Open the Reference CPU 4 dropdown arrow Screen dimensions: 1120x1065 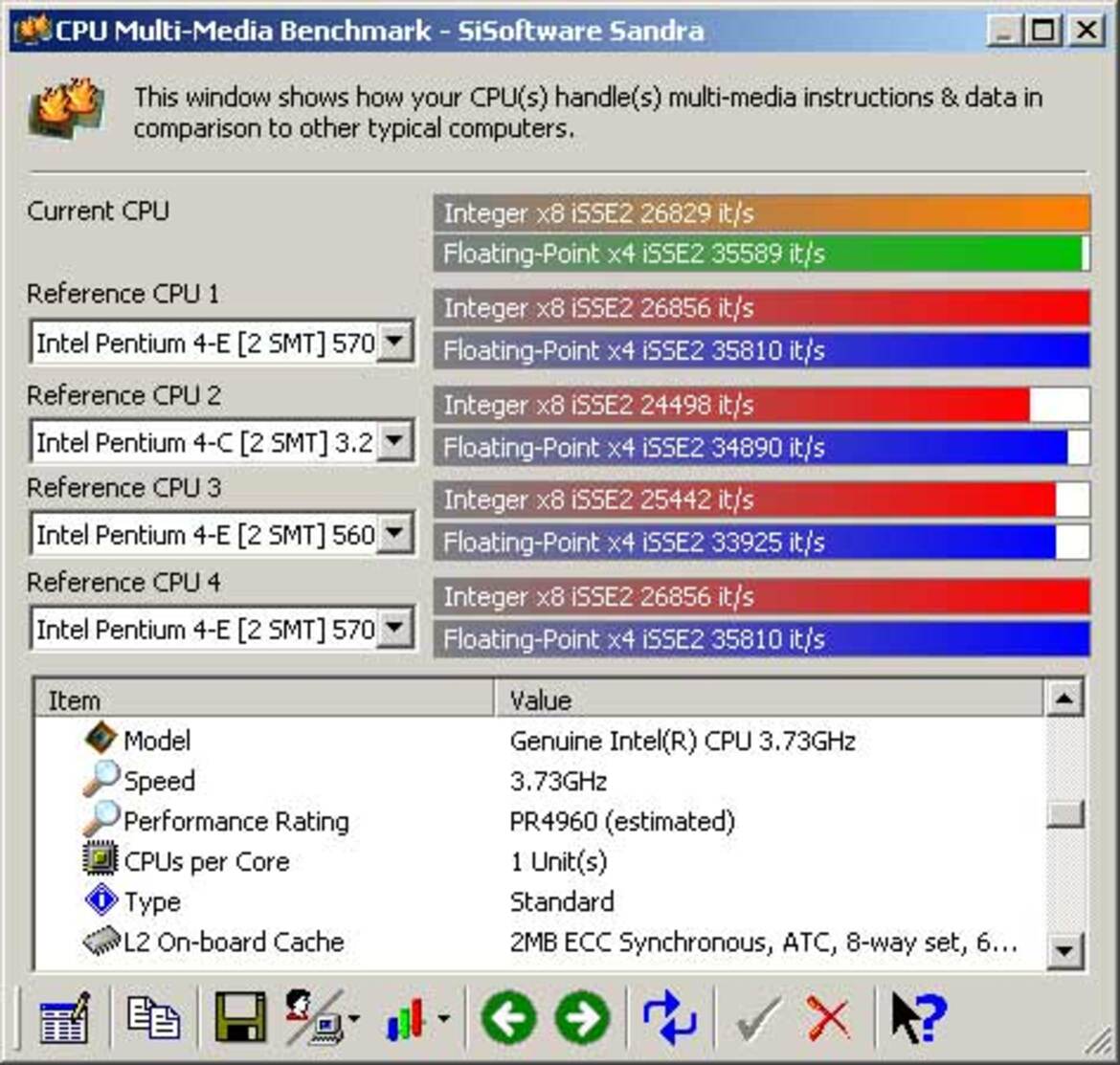pos(395,629)
